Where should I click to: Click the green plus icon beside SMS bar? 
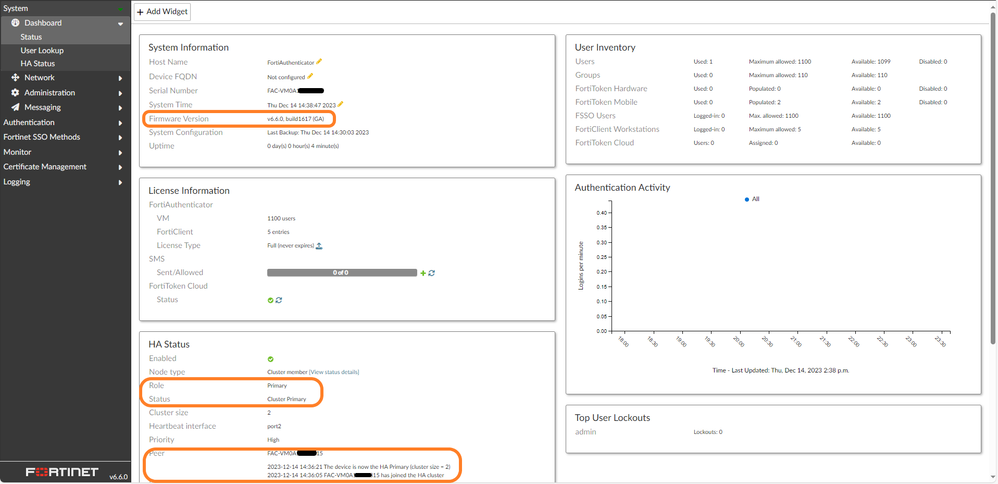click(423, 273)
